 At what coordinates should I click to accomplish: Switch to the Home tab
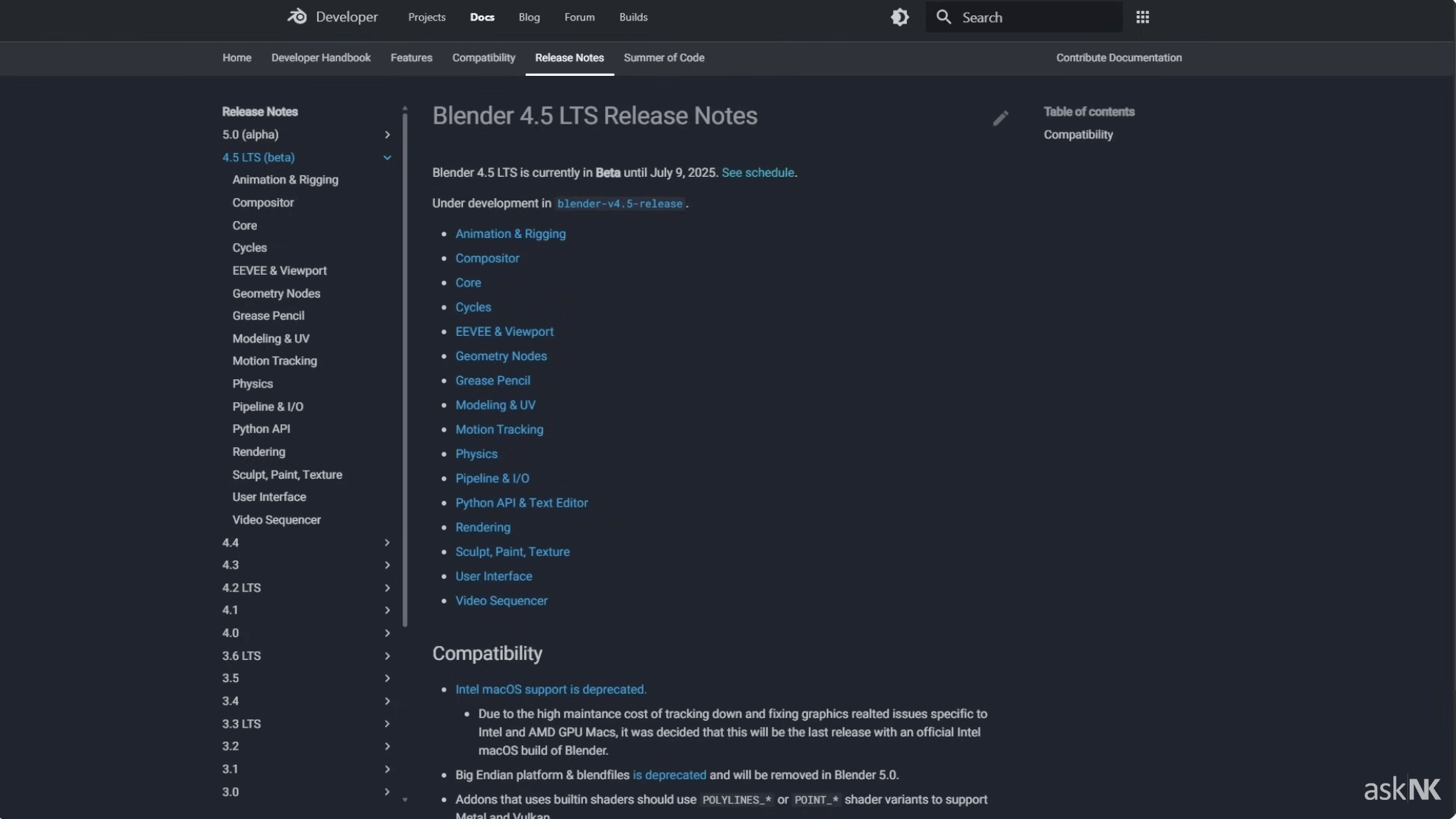click(237, 57)
